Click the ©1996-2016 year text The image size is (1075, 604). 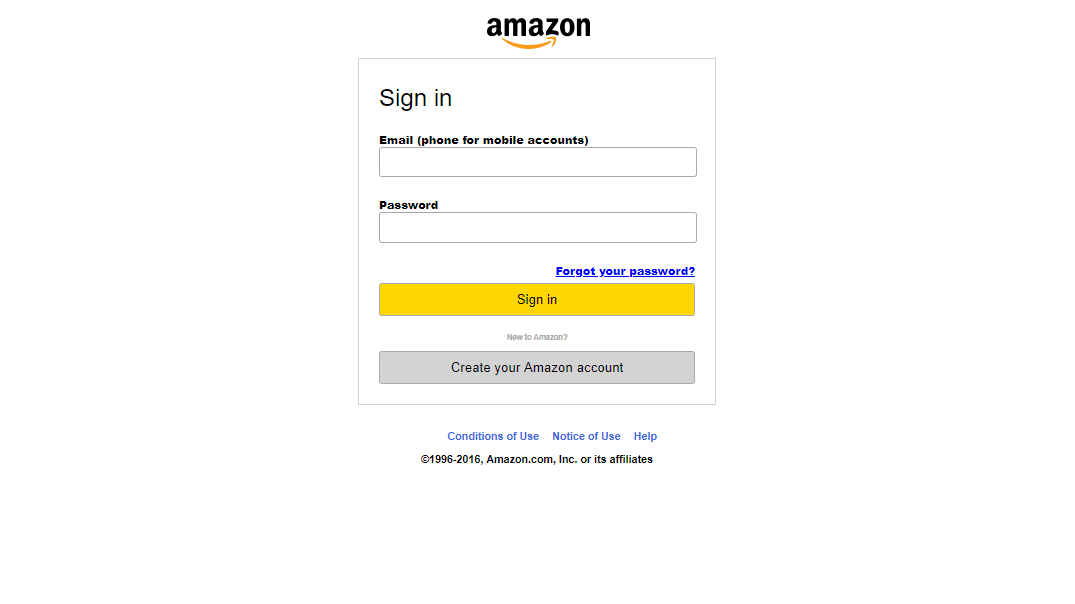click(x=452, y=459)
